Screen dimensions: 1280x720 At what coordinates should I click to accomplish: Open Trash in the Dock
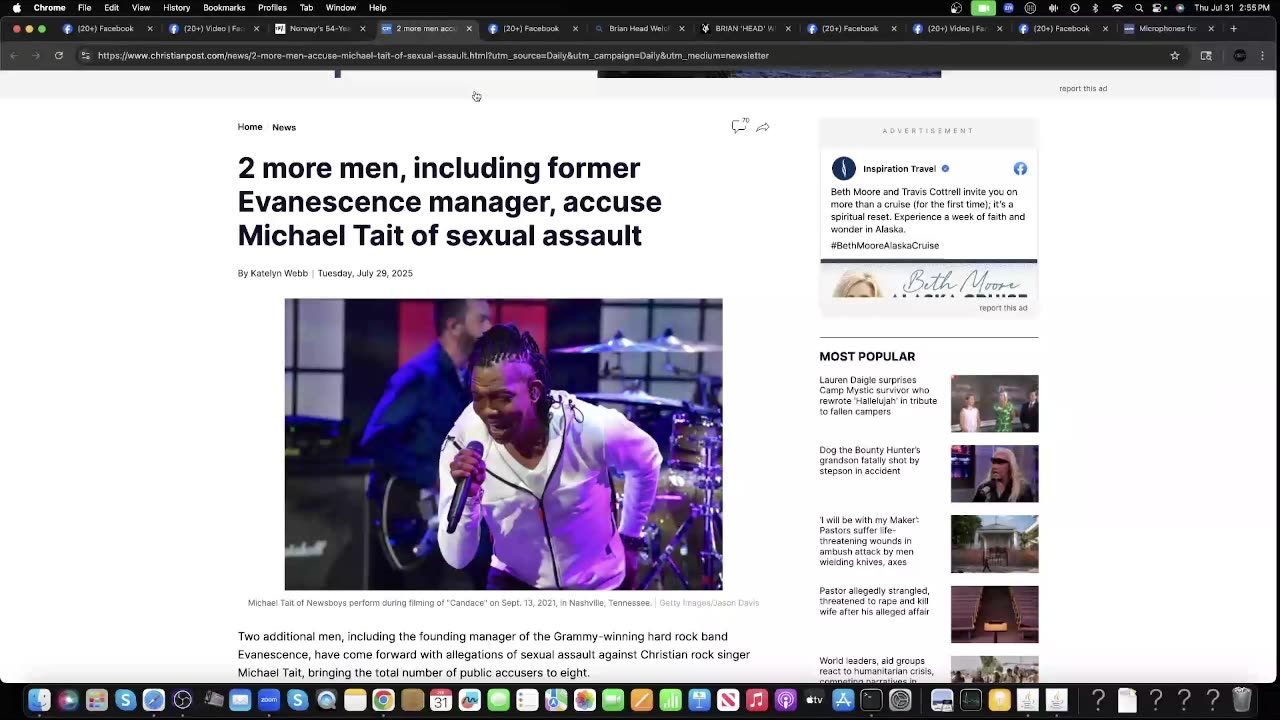[x=1242, y=700]
